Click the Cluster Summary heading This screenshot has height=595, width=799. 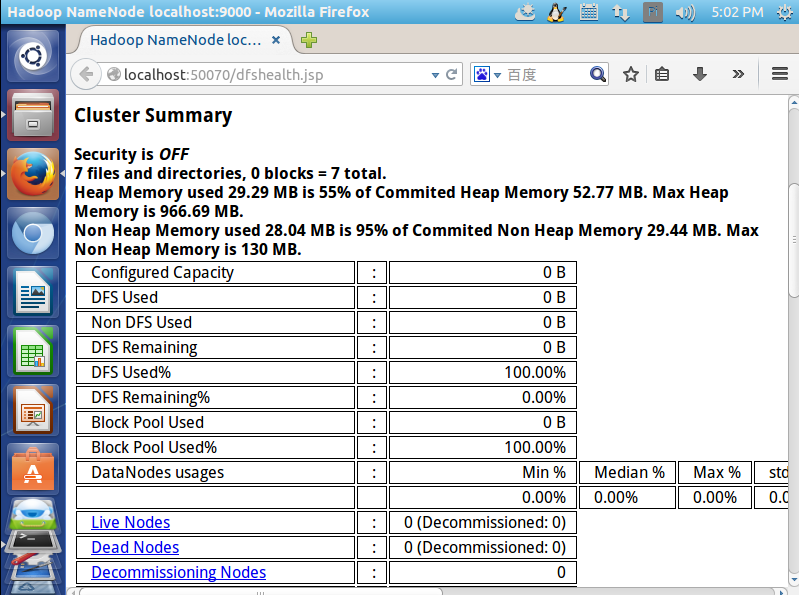153,115
